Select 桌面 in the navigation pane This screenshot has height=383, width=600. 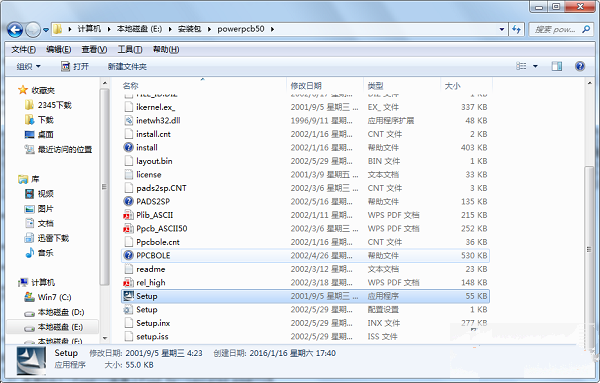coord(46,135)
